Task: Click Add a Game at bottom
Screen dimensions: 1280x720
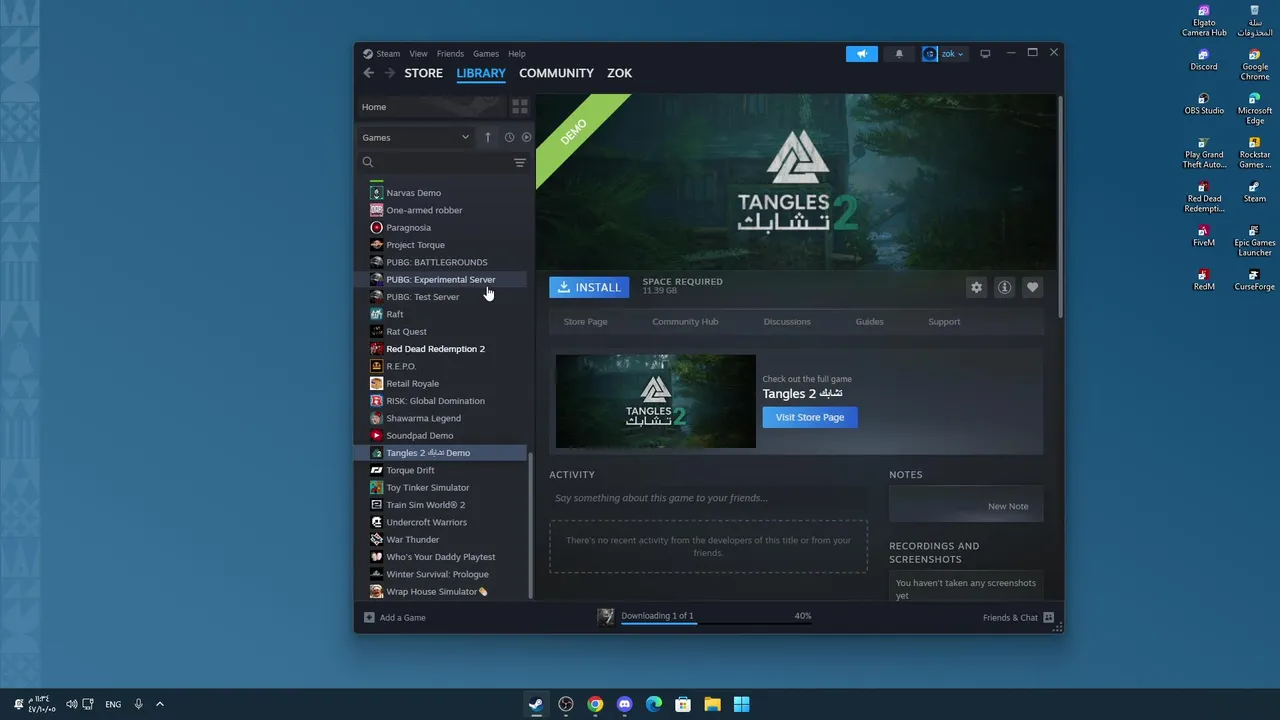Action: click(395, 618)
